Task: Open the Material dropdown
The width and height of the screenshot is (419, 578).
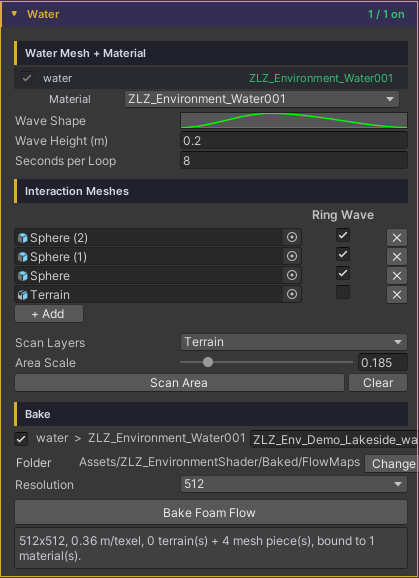Action: tap(262, 99)
